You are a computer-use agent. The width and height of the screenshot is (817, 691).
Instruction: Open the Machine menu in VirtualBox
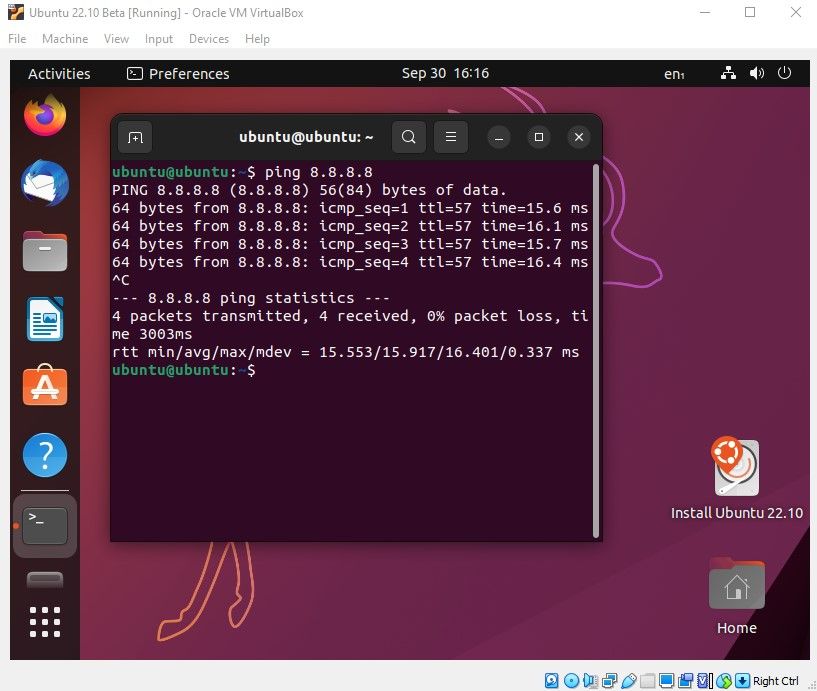[x=64, y=39]
